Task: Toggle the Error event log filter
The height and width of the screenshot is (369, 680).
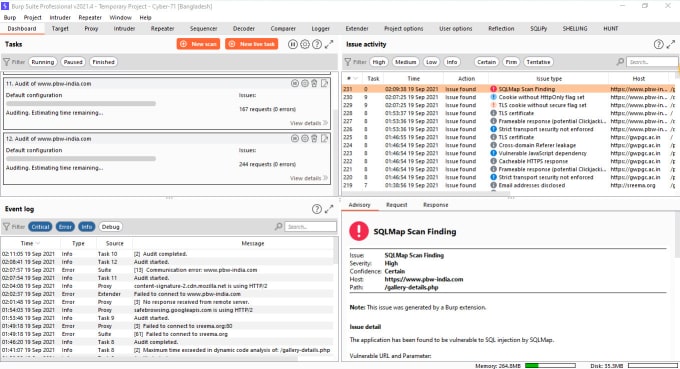Action: tap(65, 227)
